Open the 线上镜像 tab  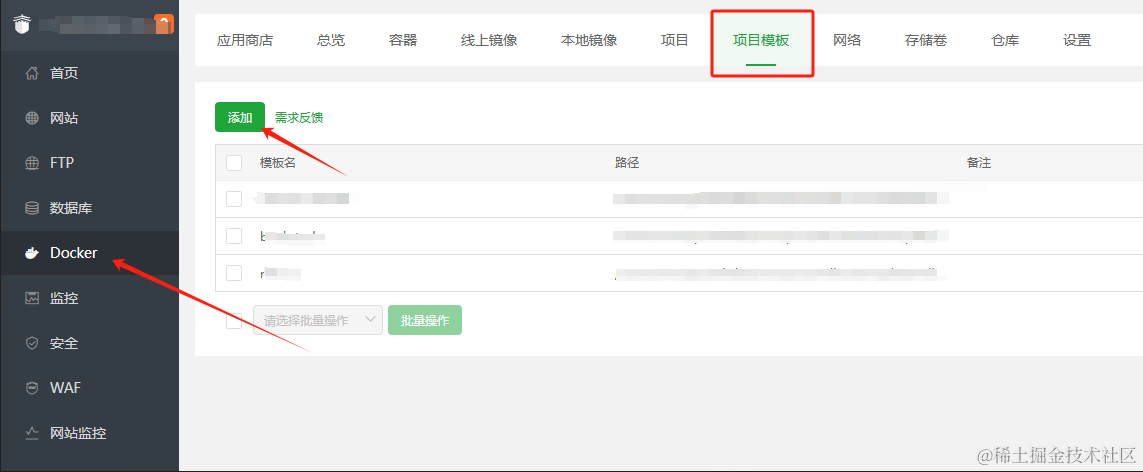point(489,40)
